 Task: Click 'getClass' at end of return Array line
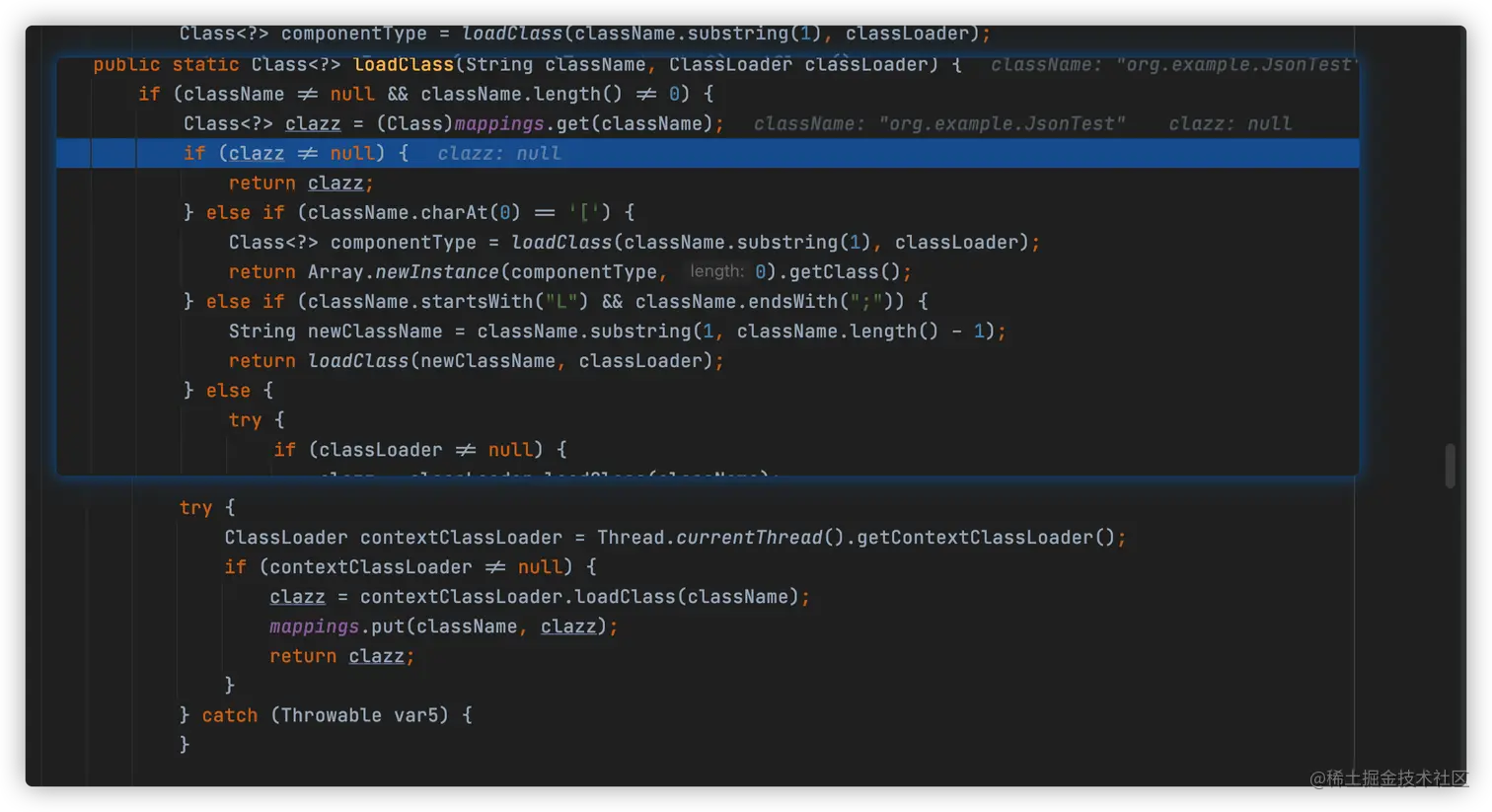tap(834, 271)
